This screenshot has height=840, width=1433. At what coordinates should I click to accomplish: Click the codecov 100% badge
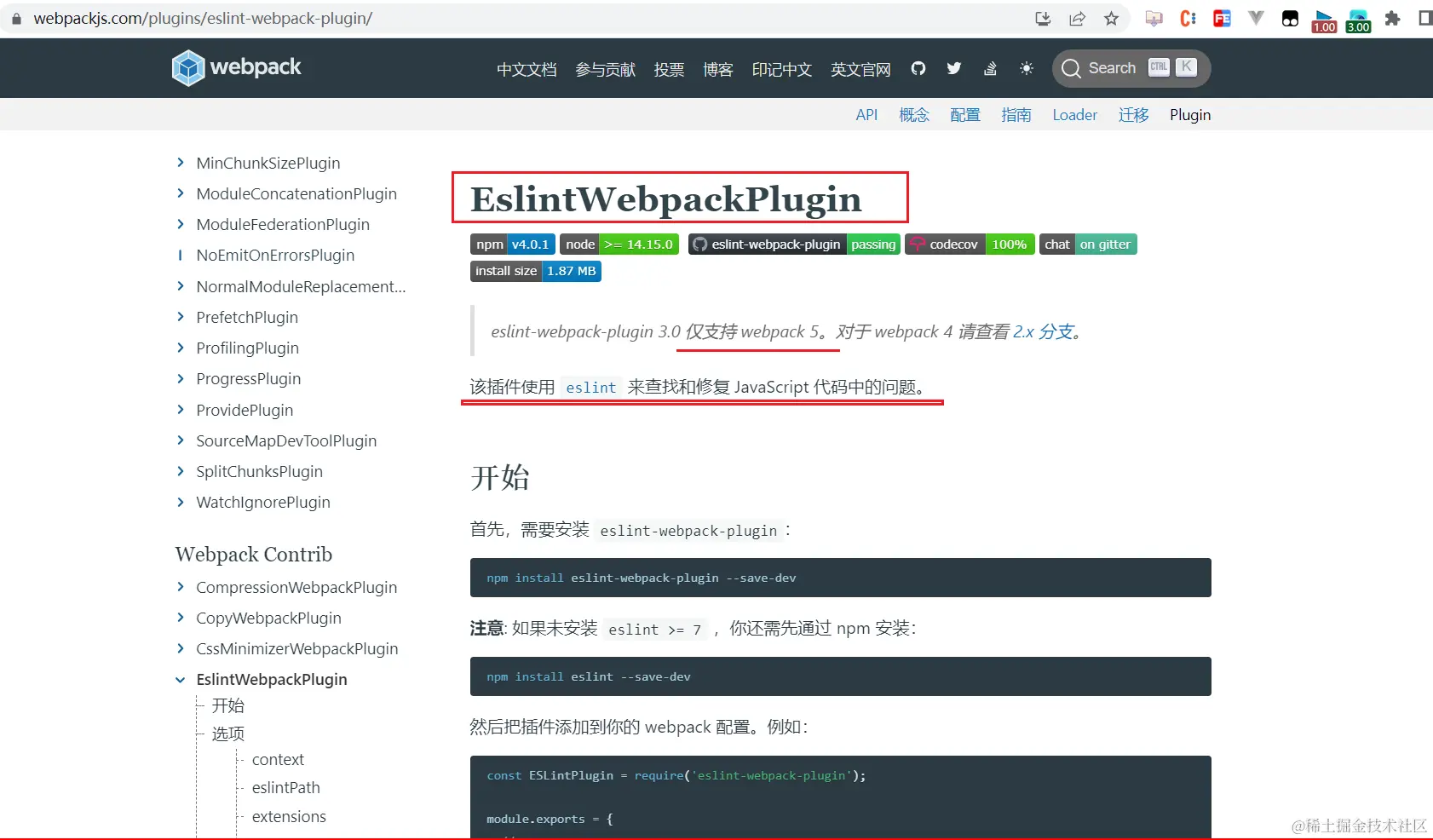(x=970, y=245)
